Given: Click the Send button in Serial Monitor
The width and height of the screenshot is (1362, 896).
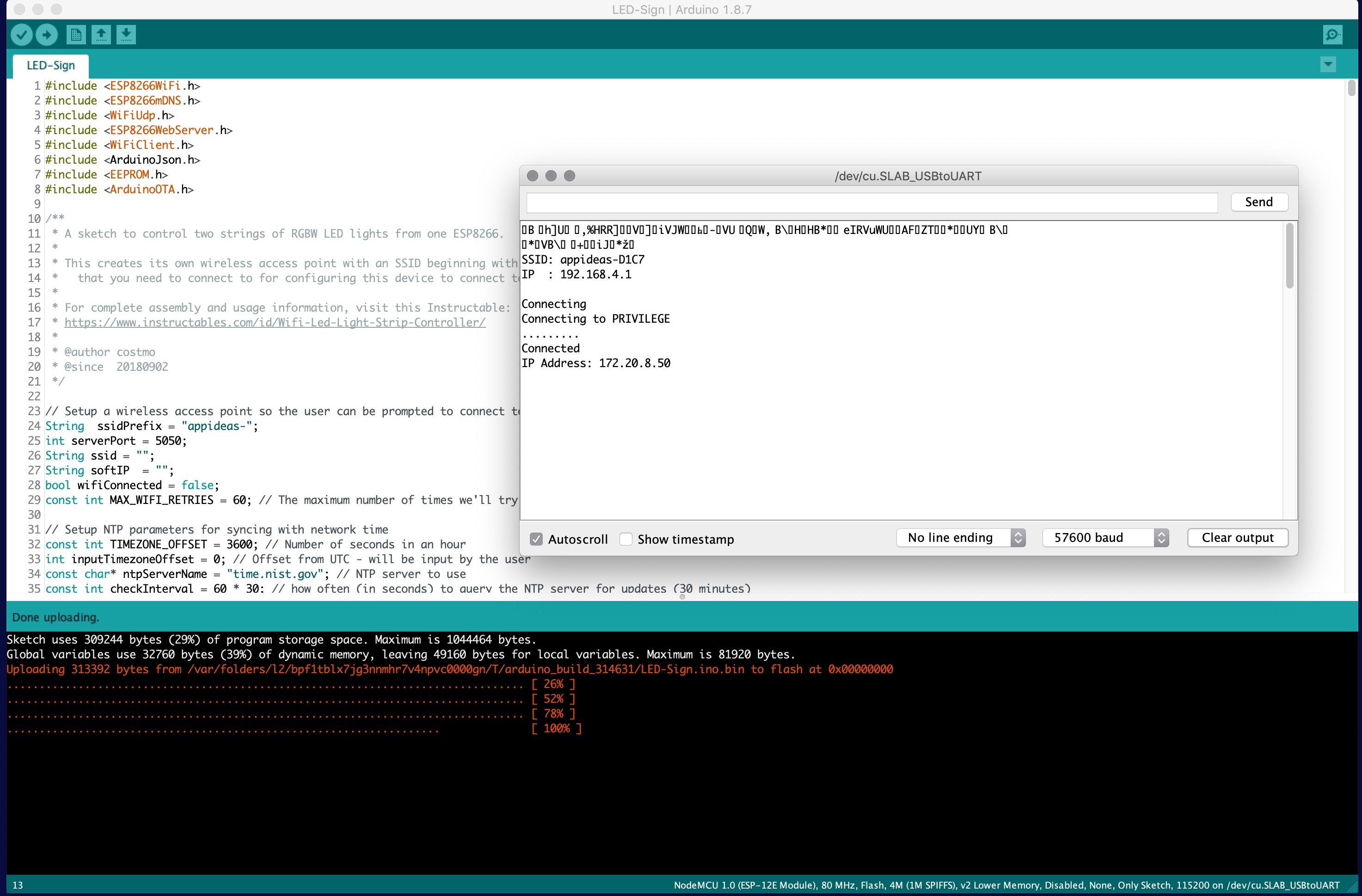Looking at the screenshot, I should pyautogui.click(x=1259, y=202).
